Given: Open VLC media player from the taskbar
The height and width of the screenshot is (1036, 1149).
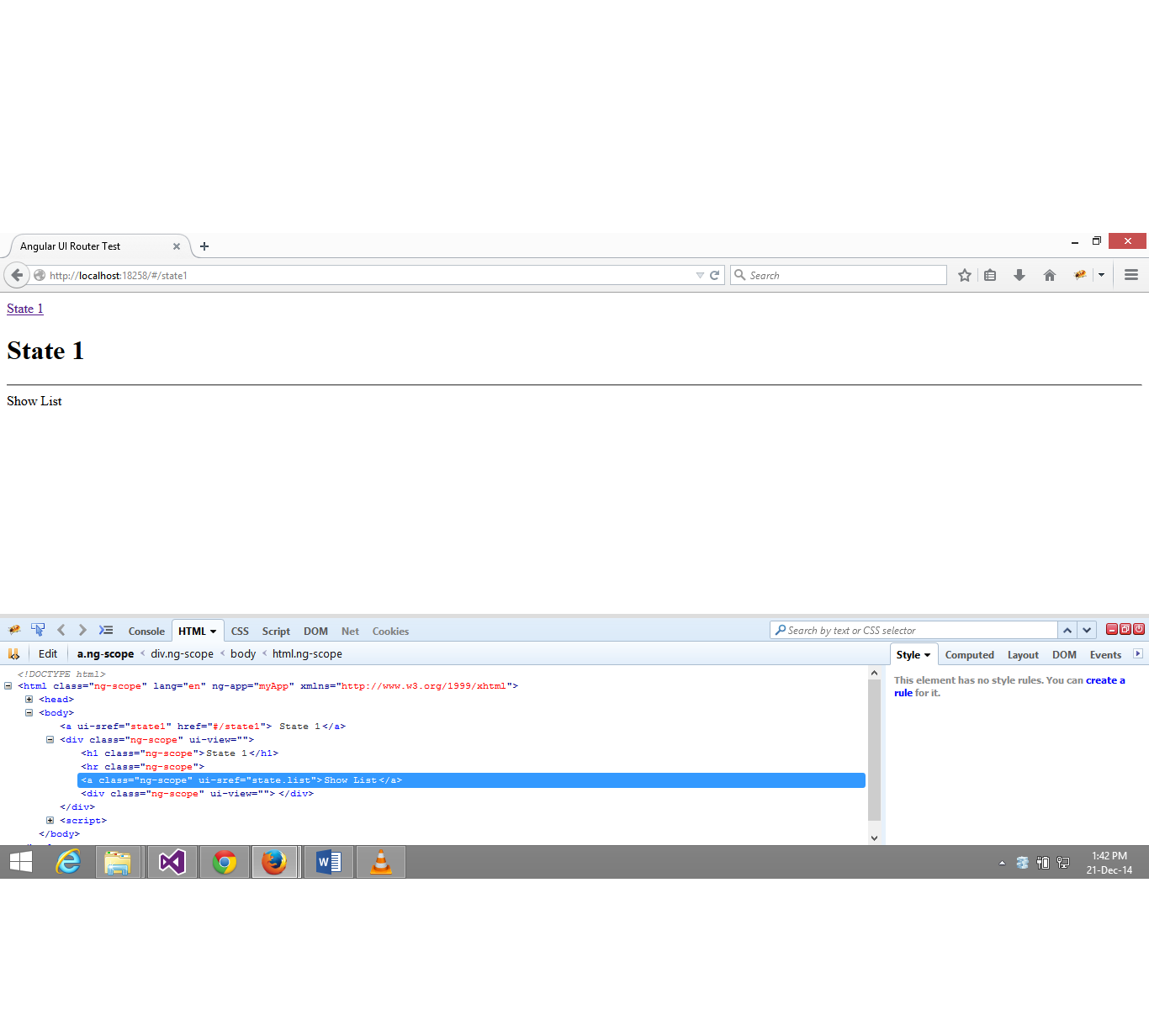Looking at the screenshot, I should (x=381, y=862).
